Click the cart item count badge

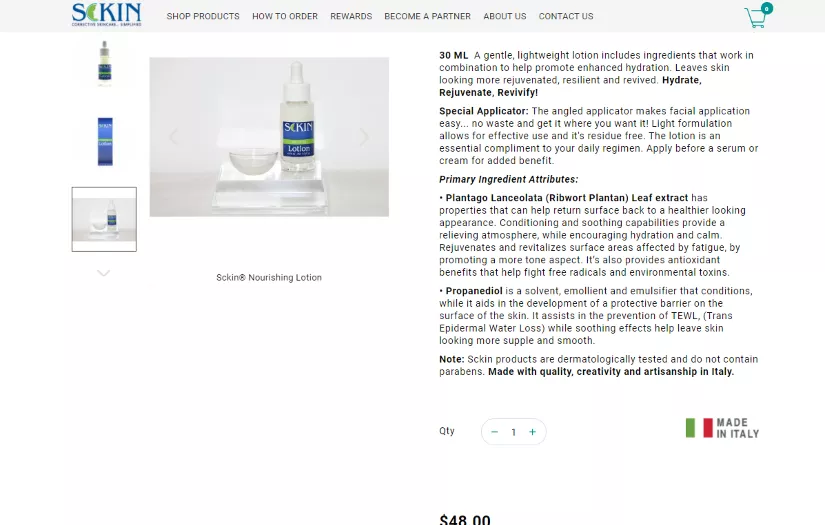click(x=767, y=8)
